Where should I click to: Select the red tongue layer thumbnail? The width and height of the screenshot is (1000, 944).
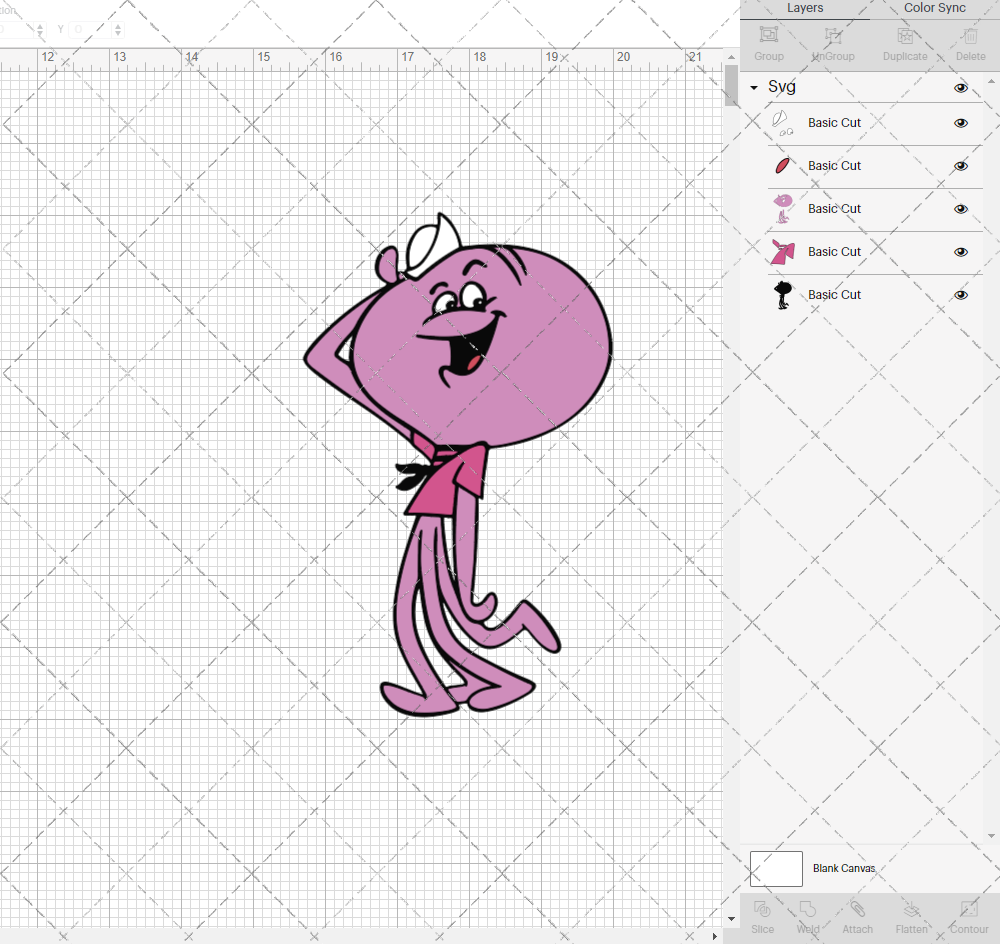[782, 166]
